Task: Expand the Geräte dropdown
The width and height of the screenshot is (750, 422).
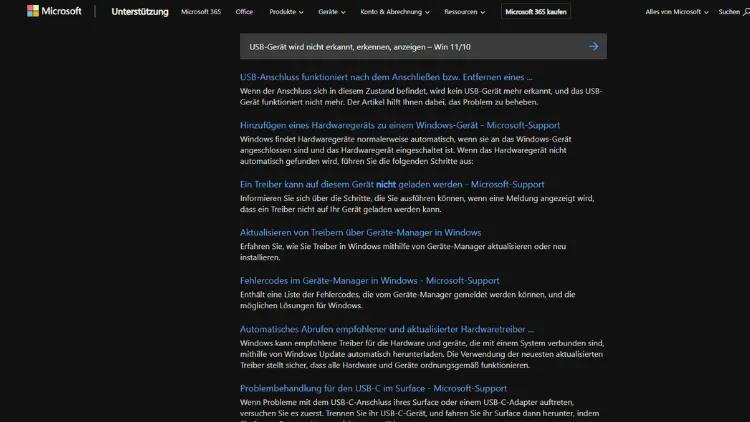Action: coord(331,11)
